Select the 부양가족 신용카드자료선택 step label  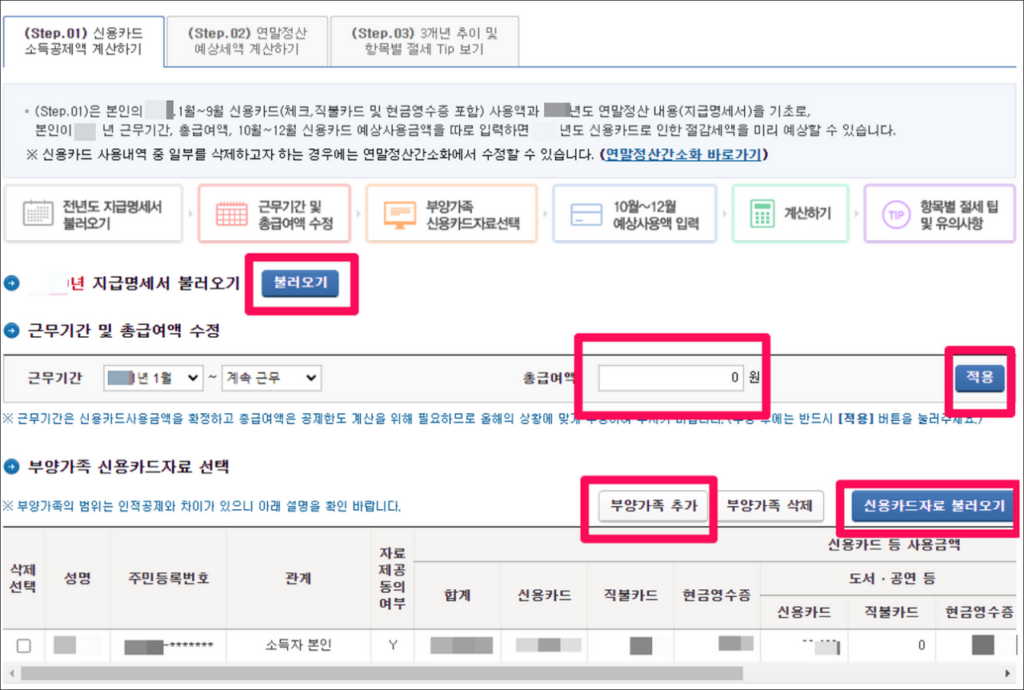pyautogui.click(x=473, y=215)
